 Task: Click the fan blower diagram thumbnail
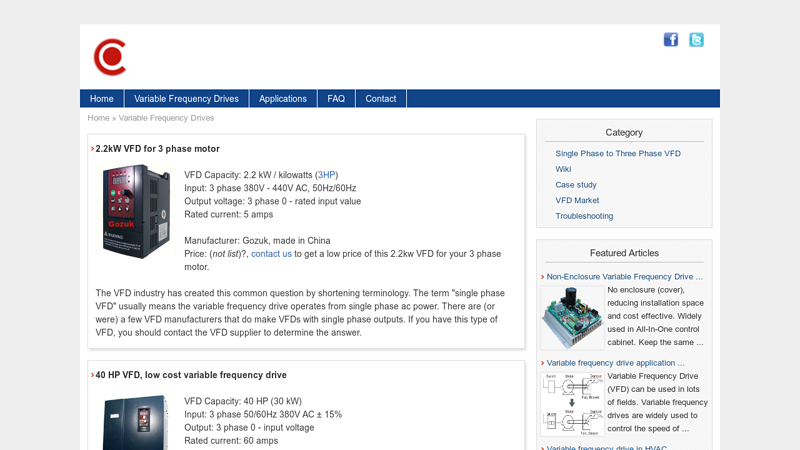coord(572,404)
